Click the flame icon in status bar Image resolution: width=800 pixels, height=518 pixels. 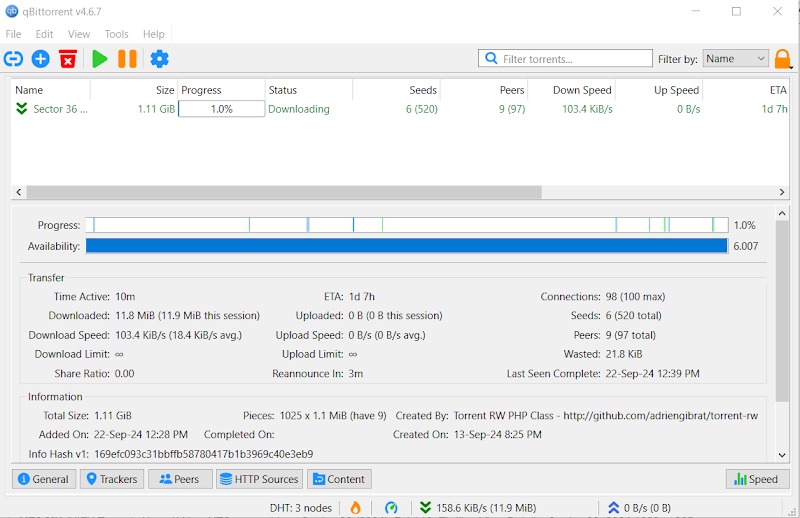(355, 507)
